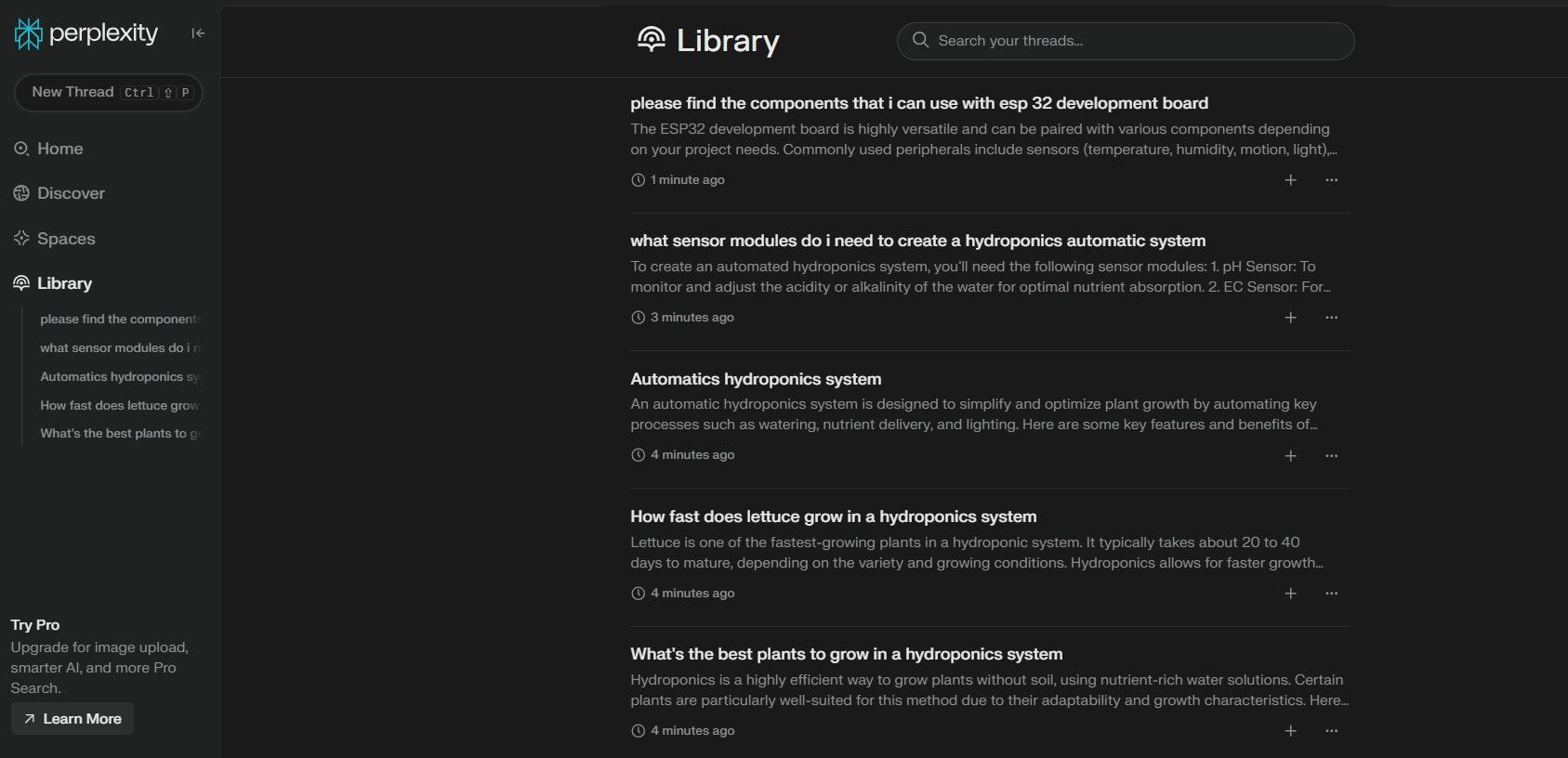
Task: Open more options for ESP32 thread
Action: [x=1331, y=180]
